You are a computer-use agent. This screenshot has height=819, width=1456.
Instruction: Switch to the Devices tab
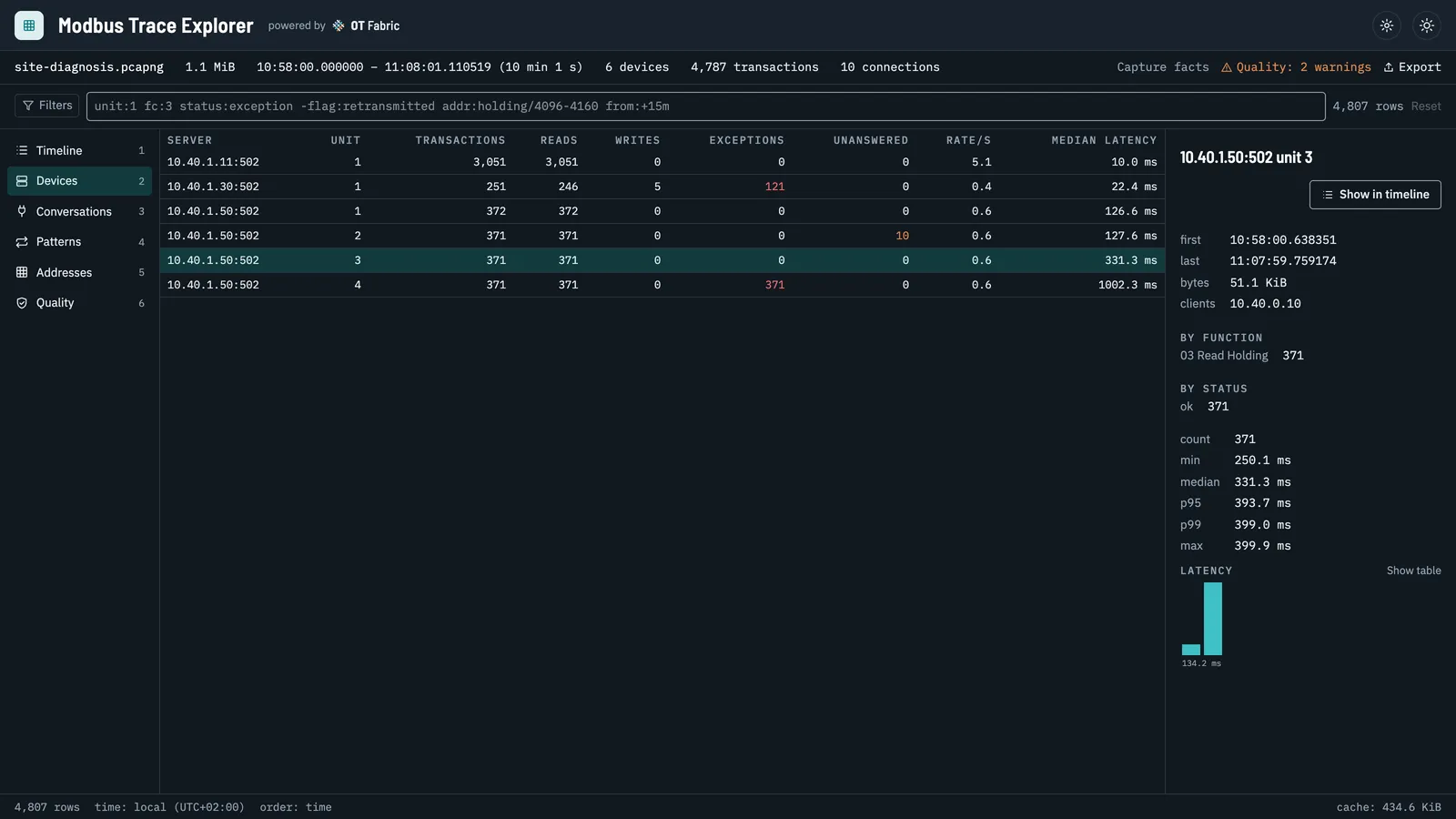[x=79, y=181]
